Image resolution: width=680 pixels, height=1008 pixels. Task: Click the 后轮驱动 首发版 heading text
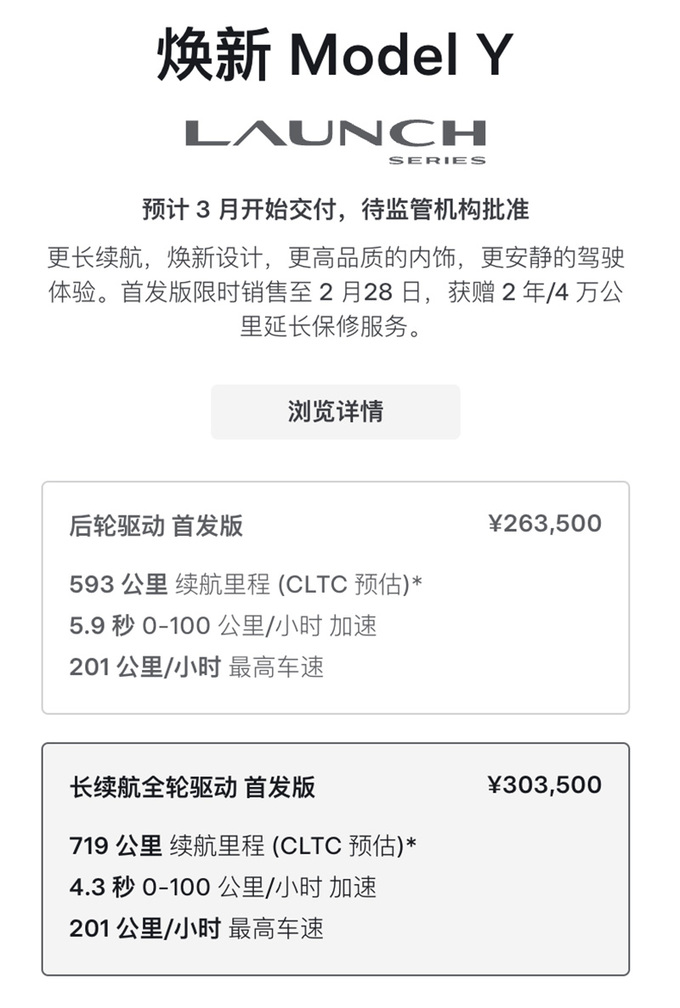pyautogui.click(x=156, y=526)
